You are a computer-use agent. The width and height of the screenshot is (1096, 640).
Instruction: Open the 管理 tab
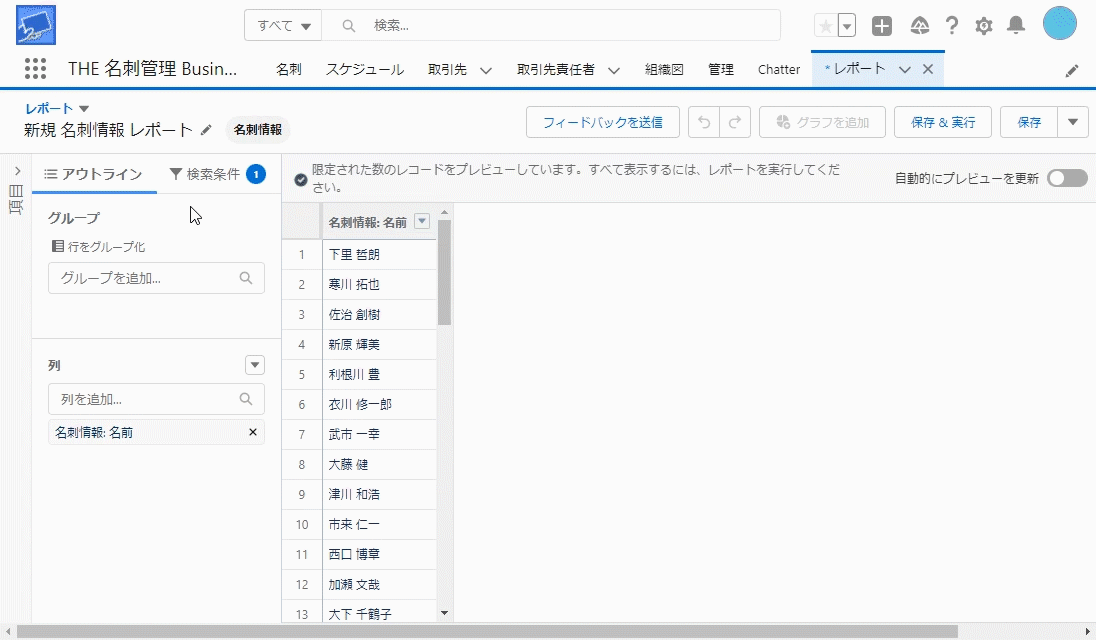(x=721, y=69)
